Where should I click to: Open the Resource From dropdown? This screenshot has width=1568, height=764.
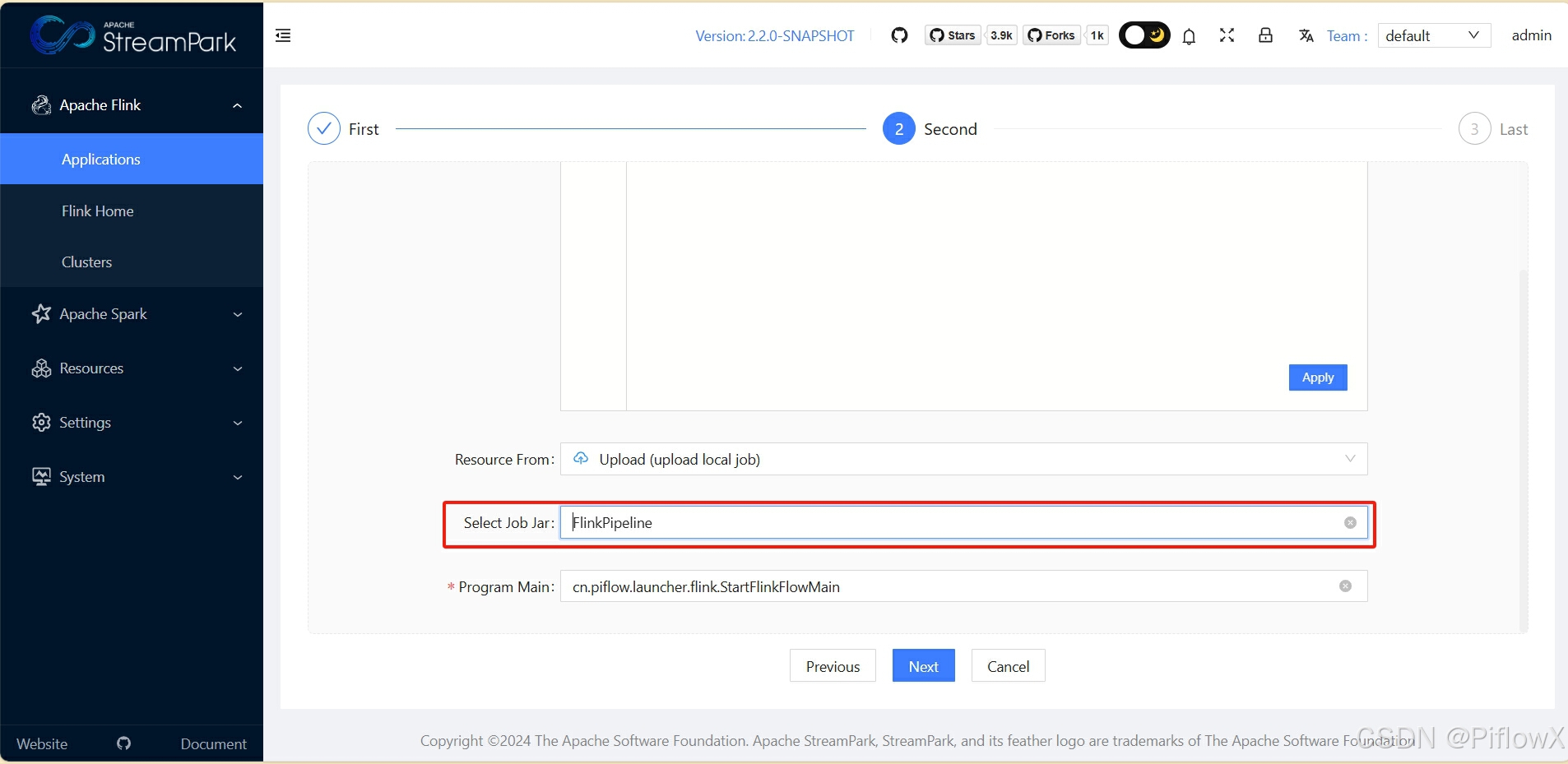point(963,459)
